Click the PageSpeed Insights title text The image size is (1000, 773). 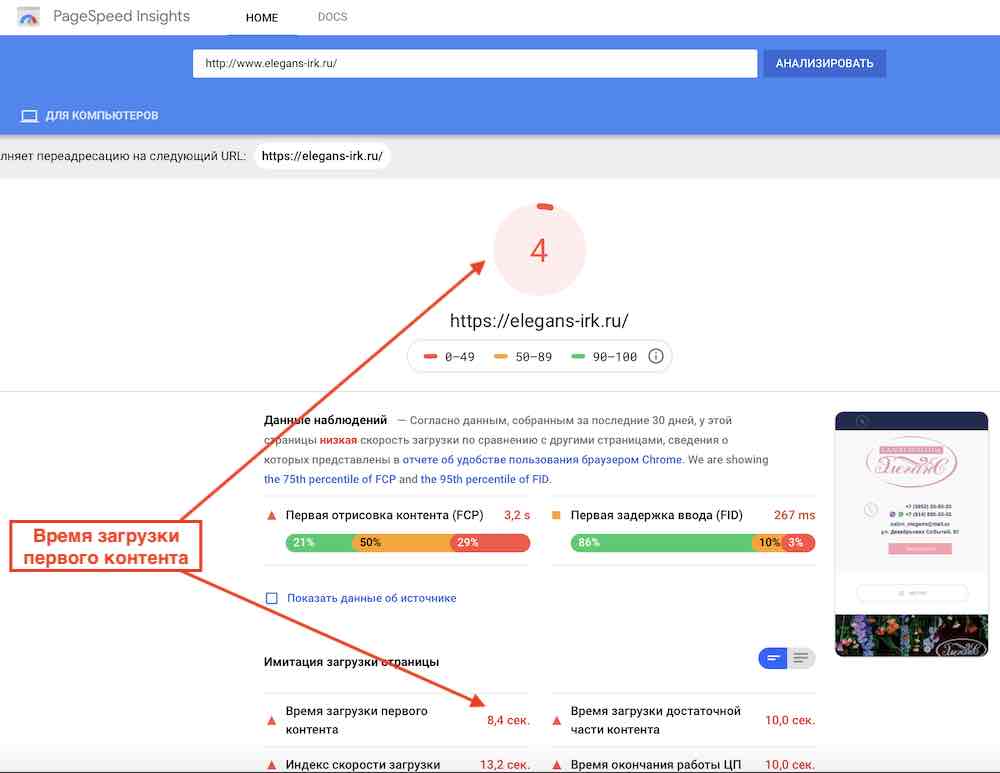[x=121, y=17]
